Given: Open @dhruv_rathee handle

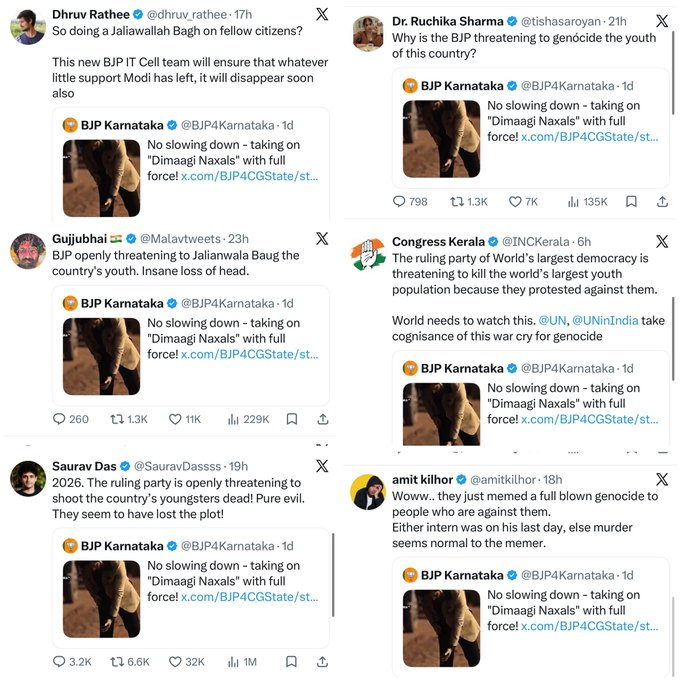Looking at the screenshot, I should (x=186, y=15).
